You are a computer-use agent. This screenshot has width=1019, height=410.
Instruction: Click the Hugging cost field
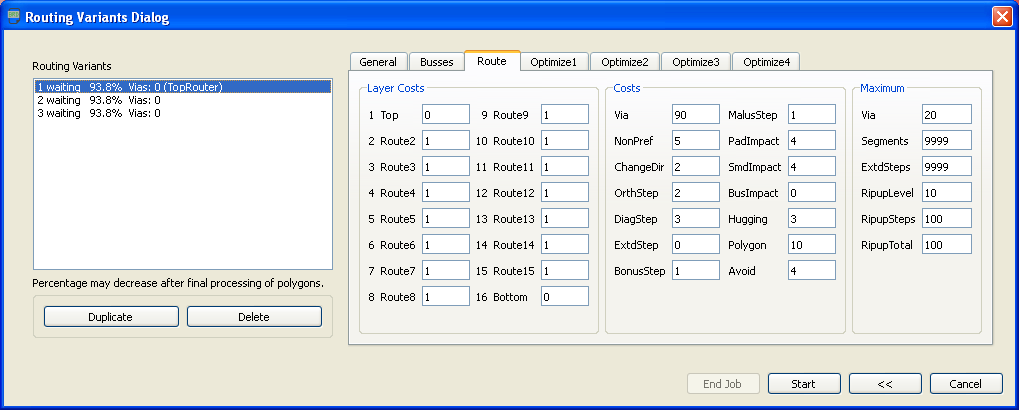point(812,219)
